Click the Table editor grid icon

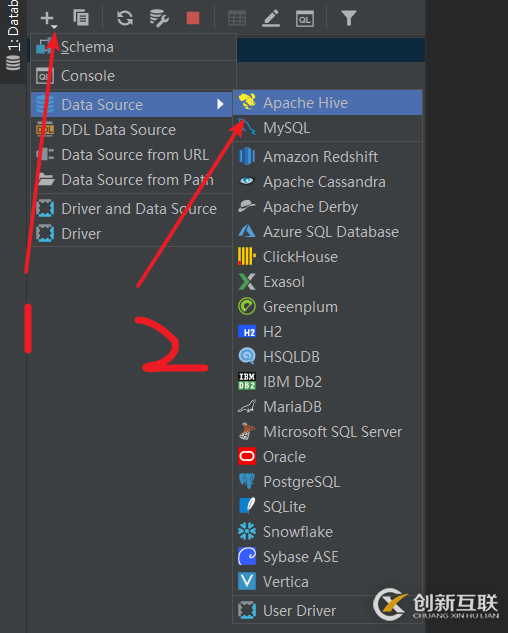(x=237, y=19)
